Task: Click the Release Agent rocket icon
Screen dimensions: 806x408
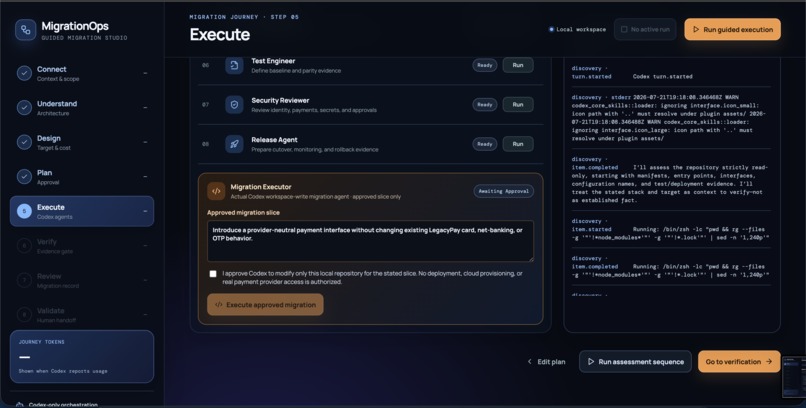Action: [x=234, y=144]
